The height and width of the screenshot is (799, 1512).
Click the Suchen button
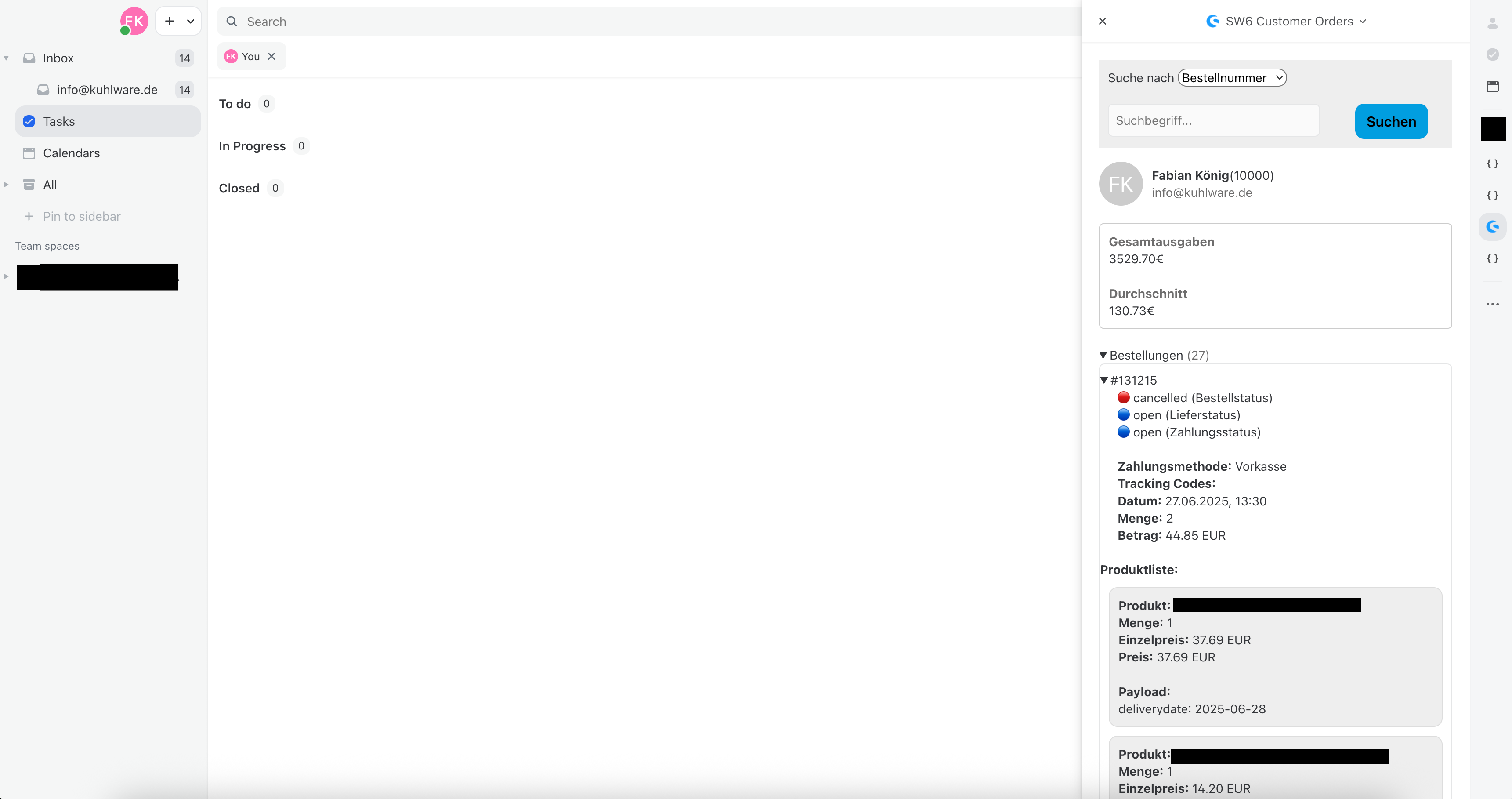point(1391,122)
